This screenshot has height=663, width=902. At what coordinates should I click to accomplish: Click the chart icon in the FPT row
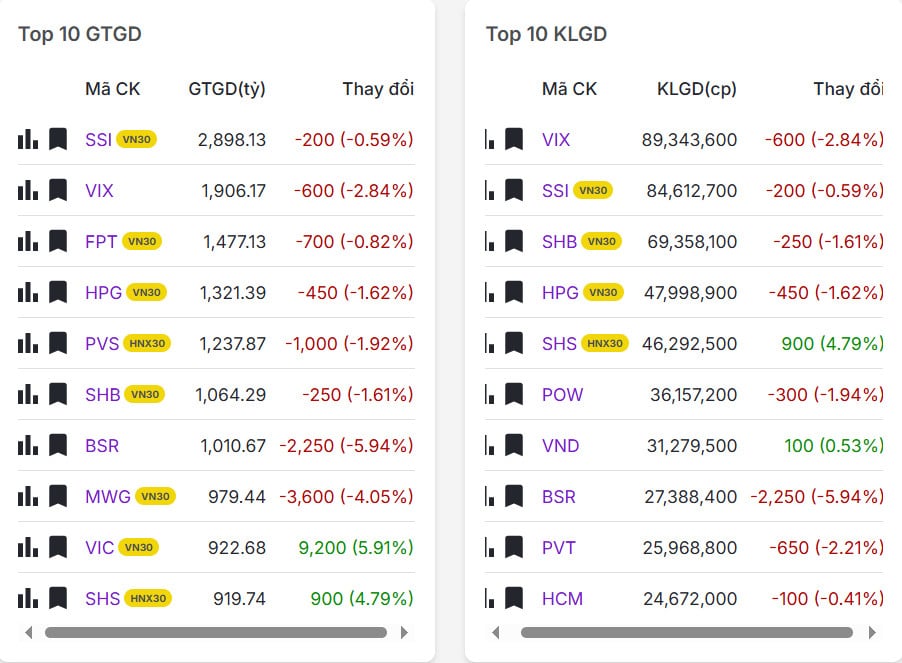pyautogui.click(x=28, y=241)
